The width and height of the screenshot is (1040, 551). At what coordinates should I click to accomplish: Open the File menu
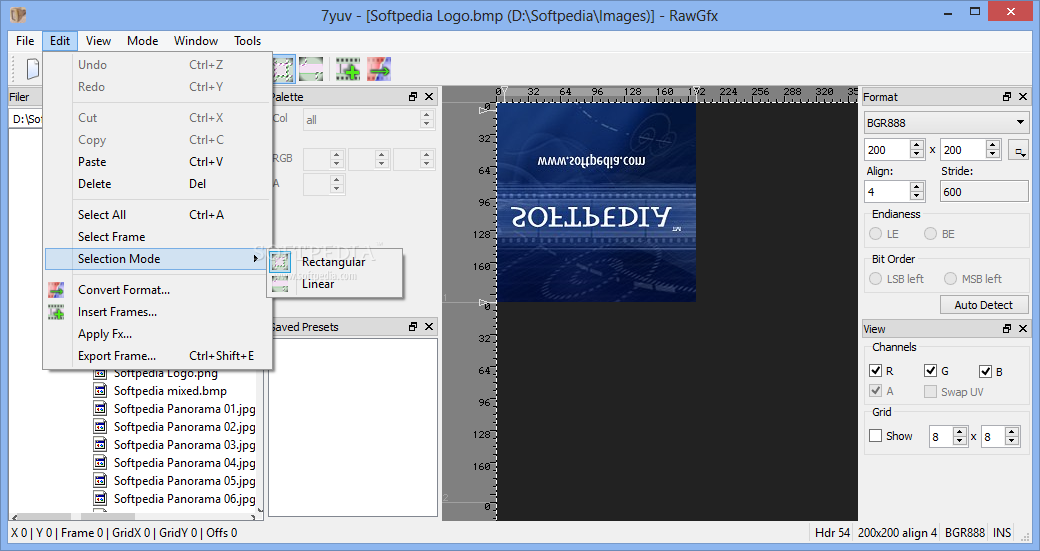click(25, 40)
